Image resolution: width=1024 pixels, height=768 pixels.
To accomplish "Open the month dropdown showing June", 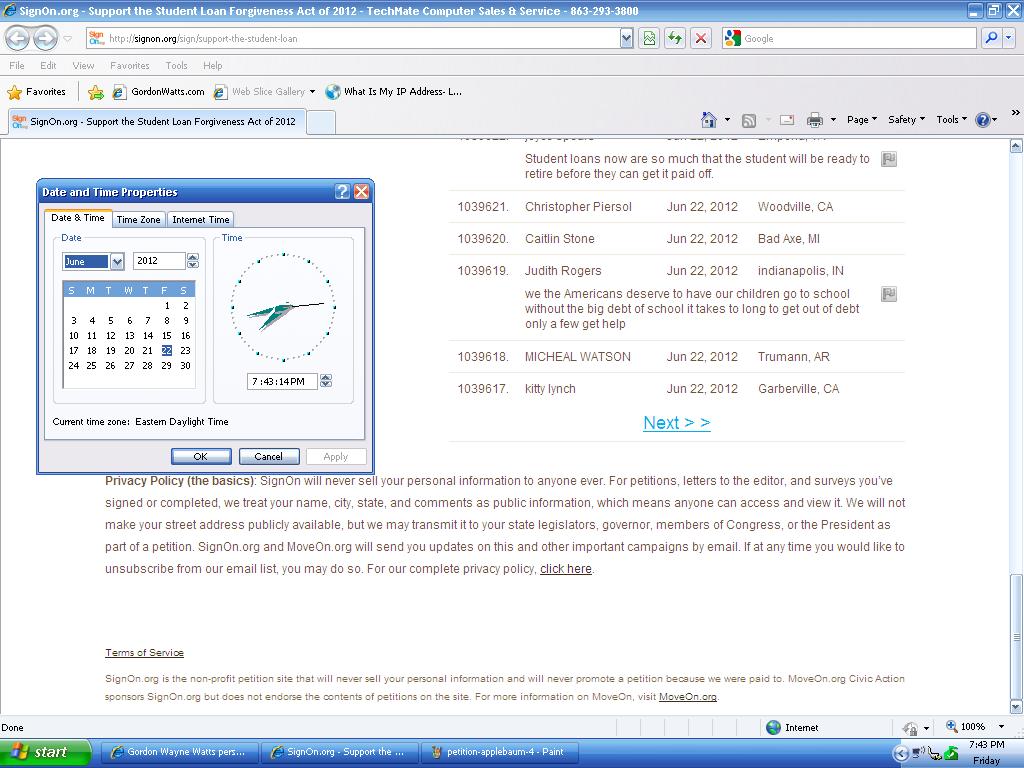I will [x=117, y=262].
